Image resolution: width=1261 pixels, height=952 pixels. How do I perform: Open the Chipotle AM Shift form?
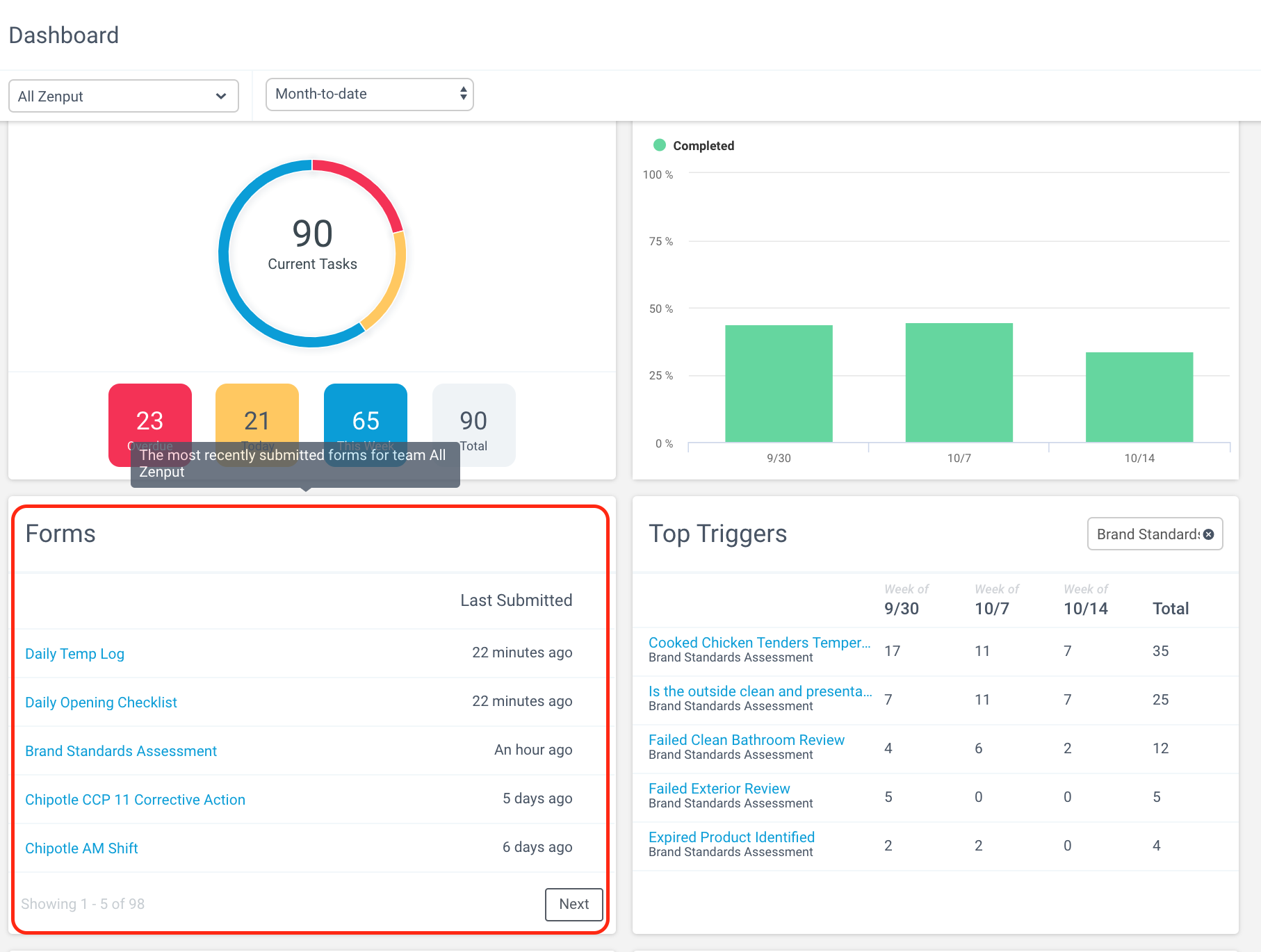pos(81,848)
